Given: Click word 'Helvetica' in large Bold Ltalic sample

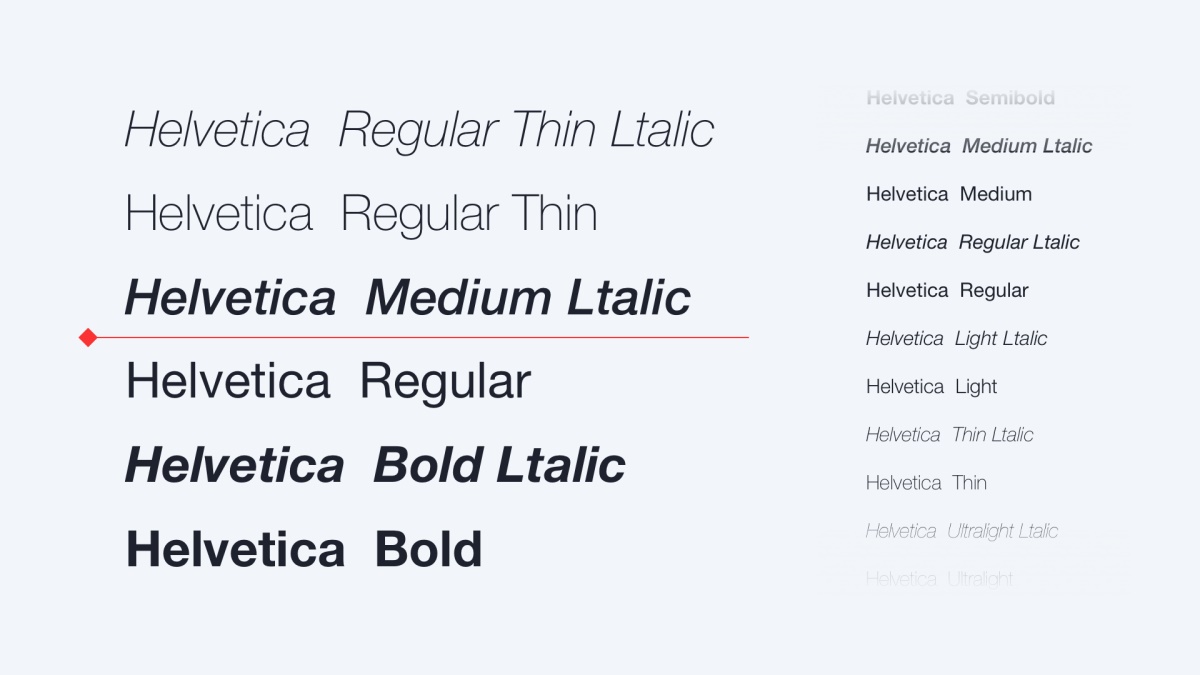Looking at the screenshot, I should (234, 465).
